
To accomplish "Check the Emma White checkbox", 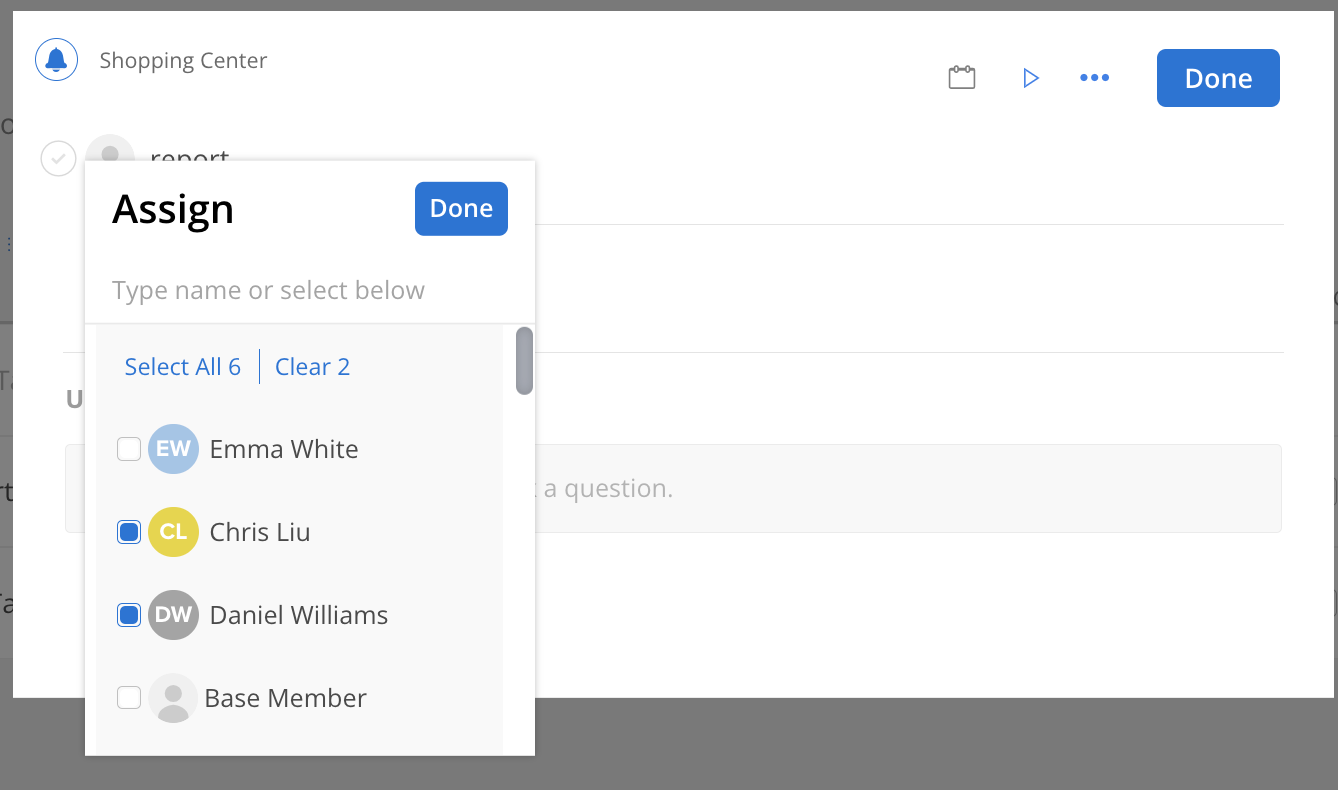I will 128,449.
